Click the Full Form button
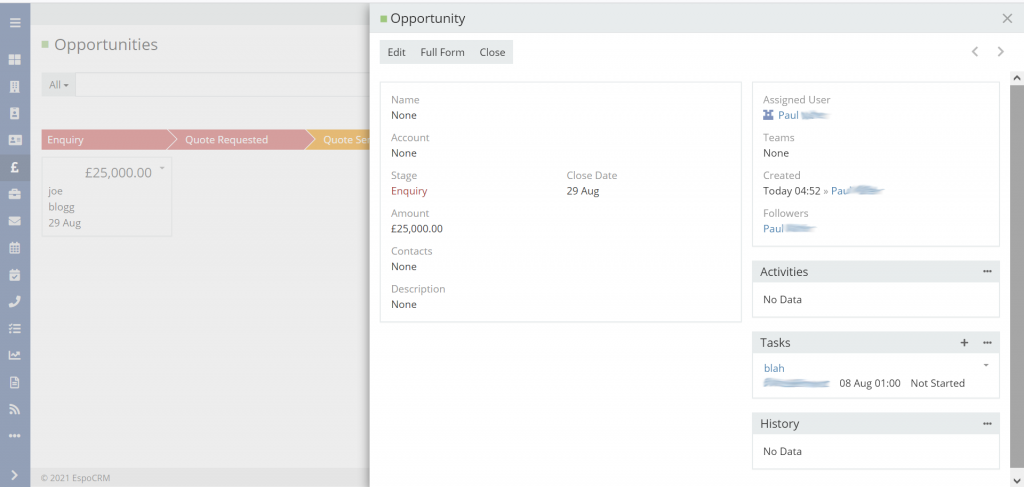 pyautogui.click(x=442, y=52)
